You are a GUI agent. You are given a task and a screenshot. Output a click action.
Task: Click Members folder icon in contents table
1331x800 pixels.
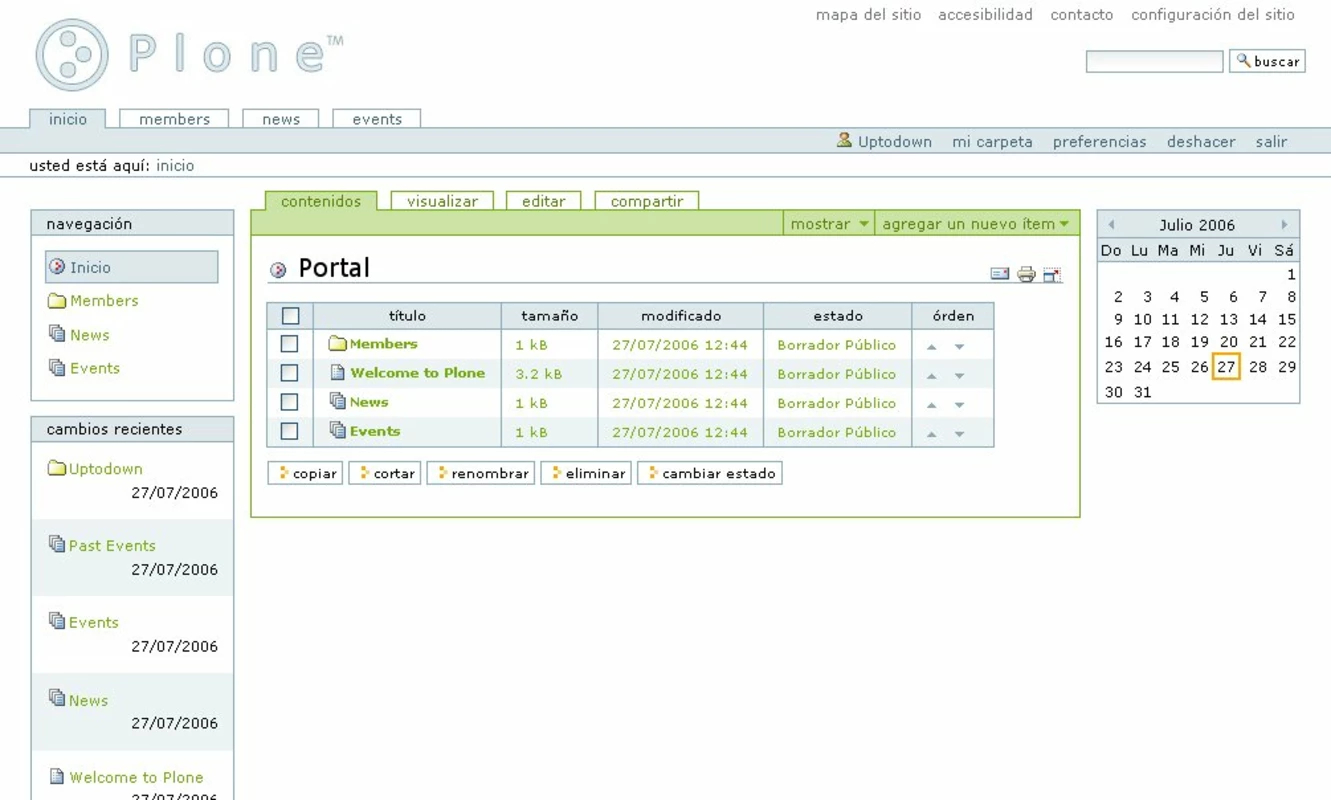click(337, 344)
